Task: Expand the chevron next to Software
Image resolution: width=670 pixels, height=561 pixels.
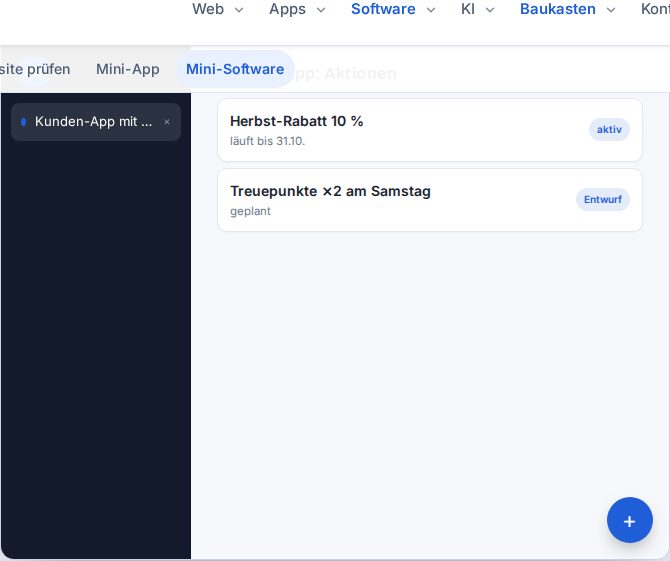Action: [x=431, y=10]
